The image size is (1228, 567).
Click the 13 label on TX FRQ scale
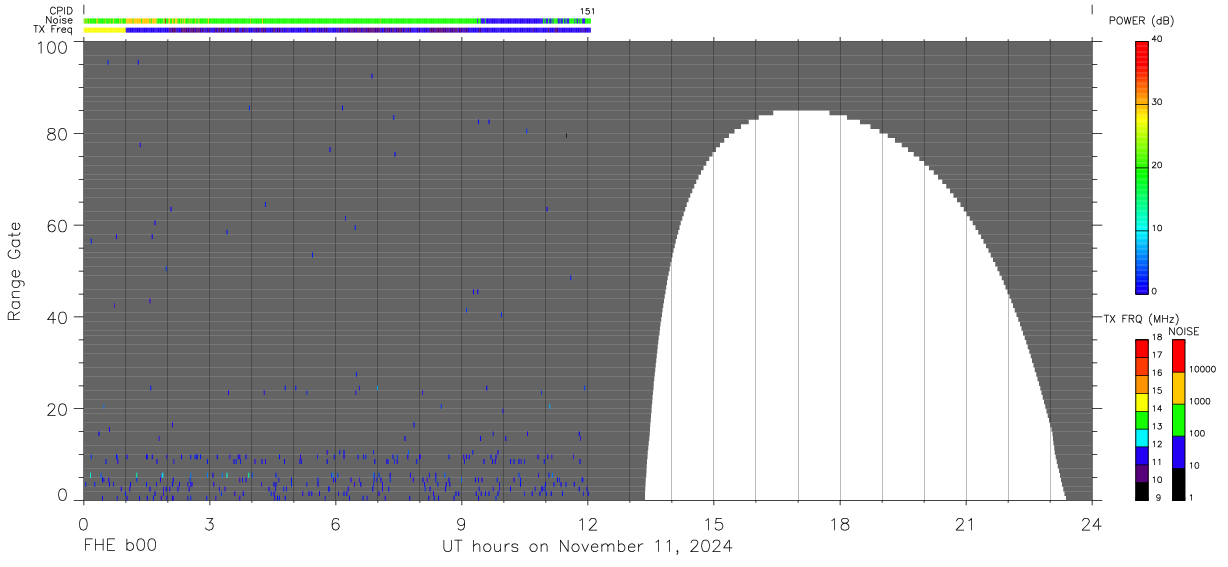1157,426
